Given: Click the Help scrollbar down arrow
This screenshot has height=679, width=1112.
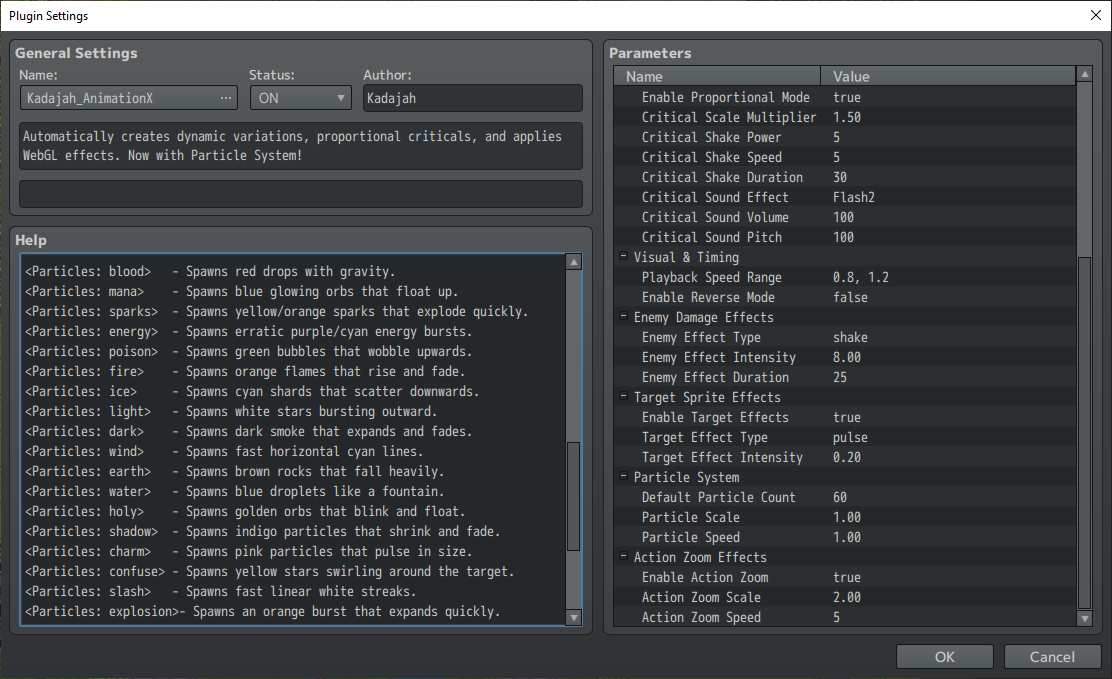Looking at the screenshot, I should coord(574,617).
